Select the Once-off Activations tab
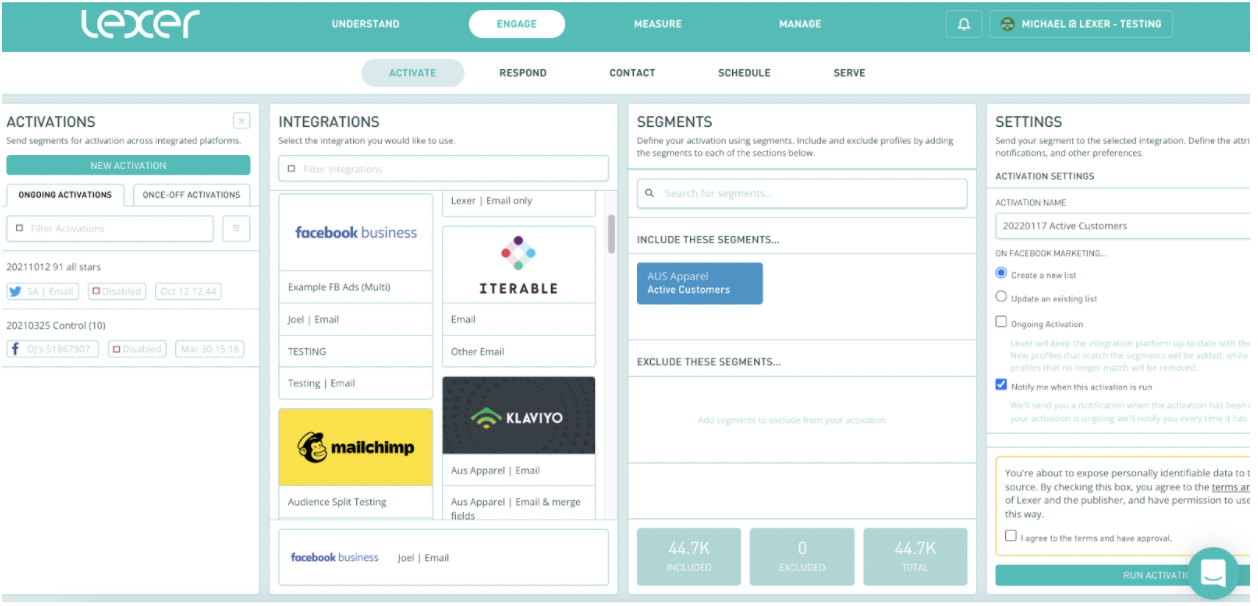 pyautogui.click(x=191, y=195)
